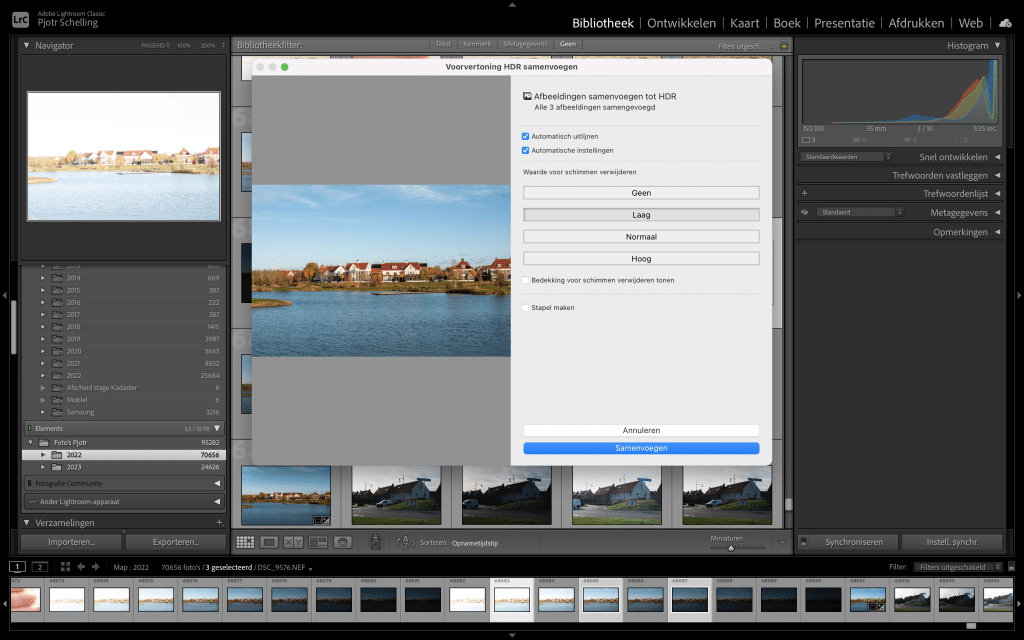Screen dimensions: 1024x640
Task: Open the Sorteren Opnametijdstip dropdown
Action: click(x=479, y=543)
